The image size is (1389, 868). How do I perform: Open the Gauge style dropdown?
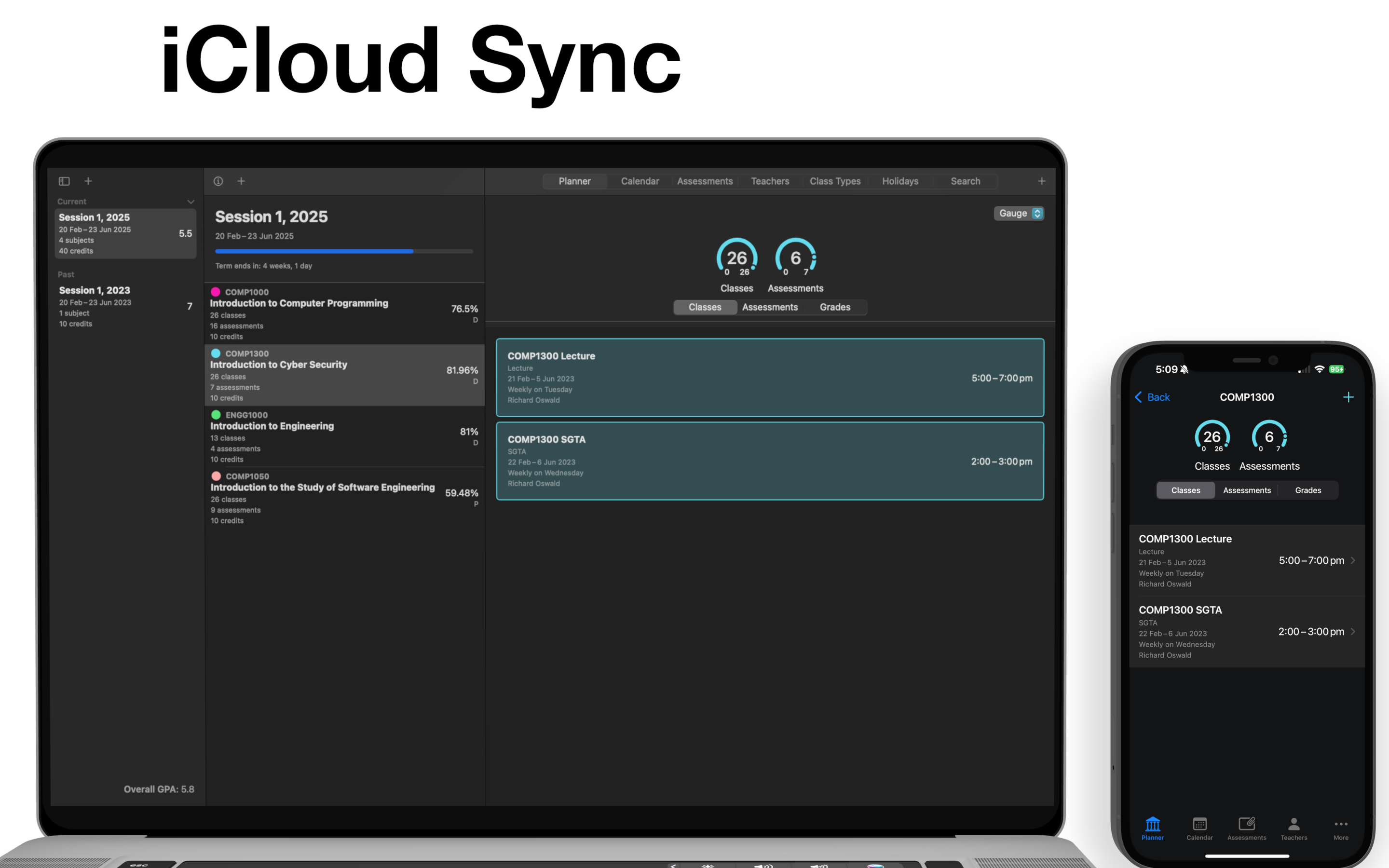point(1019,214)
